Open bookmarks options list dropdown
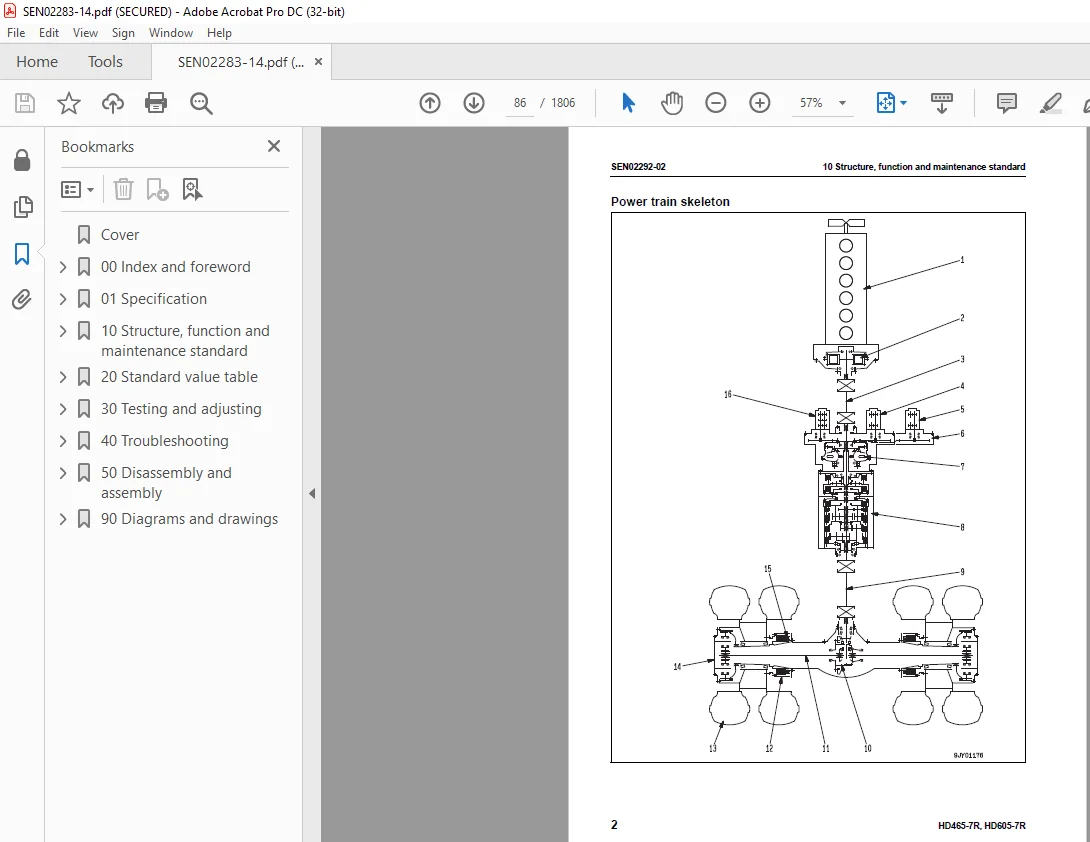Screen dimensions: 1090x842 77,189
